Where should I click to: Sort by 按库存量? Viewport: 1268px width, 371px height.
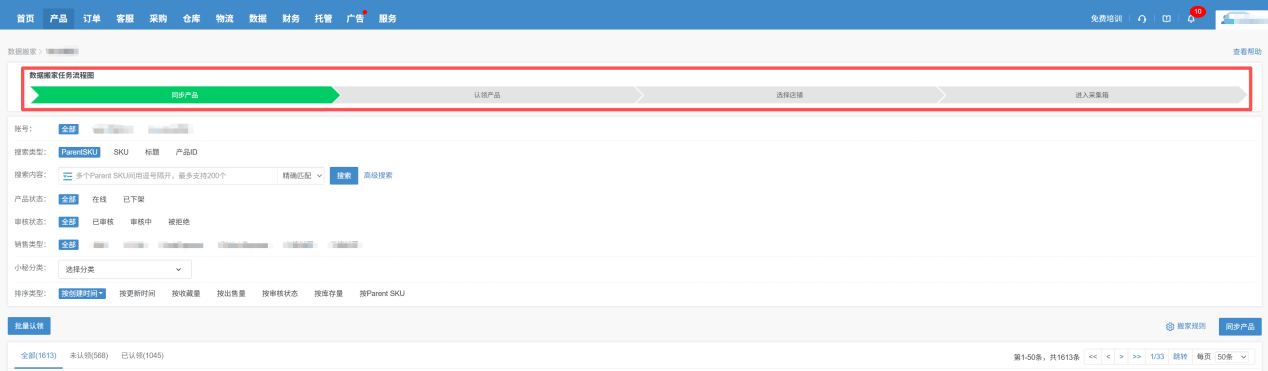point(328,293)
